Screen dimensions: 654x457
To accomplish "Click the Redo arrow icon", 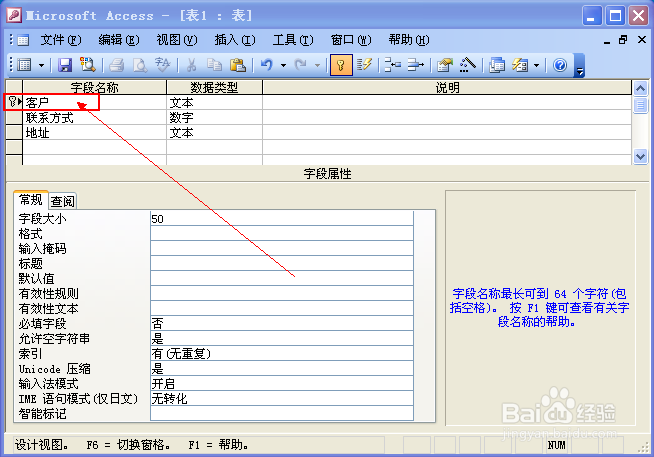I will tap(300, 65).
